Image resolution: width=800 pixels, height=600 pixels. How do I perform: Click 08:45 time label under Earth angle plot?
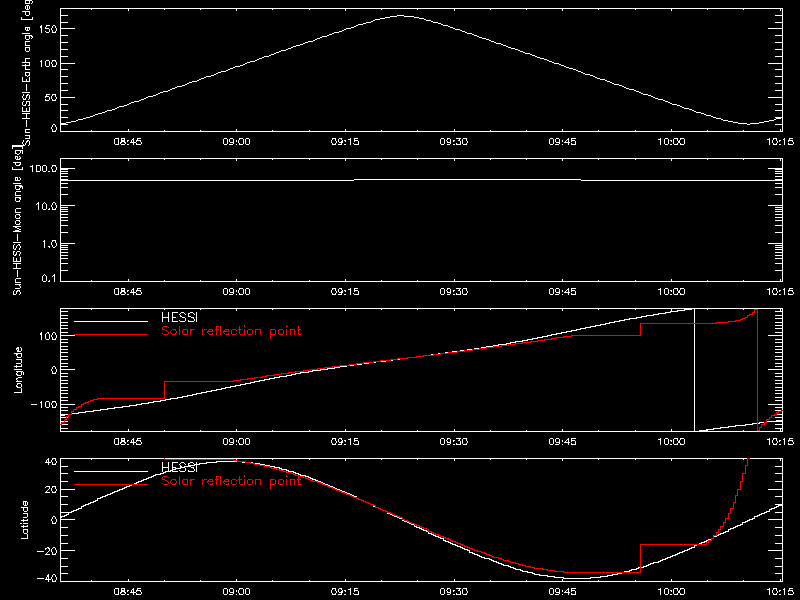[128, 142]
